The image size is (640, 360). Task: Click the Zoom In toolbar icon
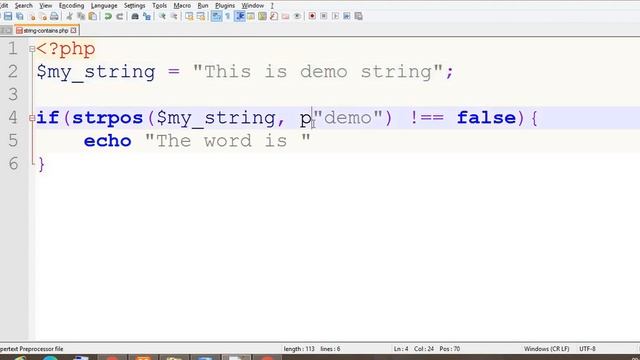coord(162,16)
